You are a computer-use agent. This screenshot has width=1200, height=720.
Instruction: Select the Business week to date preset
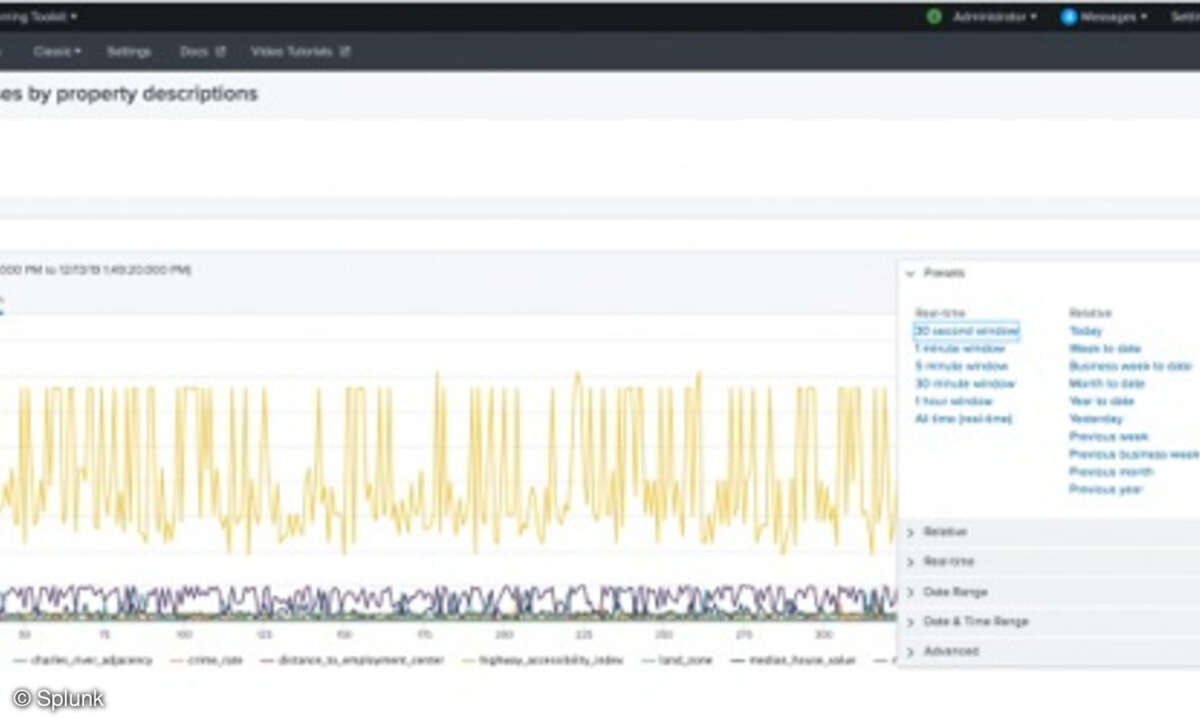(1131, 366)
